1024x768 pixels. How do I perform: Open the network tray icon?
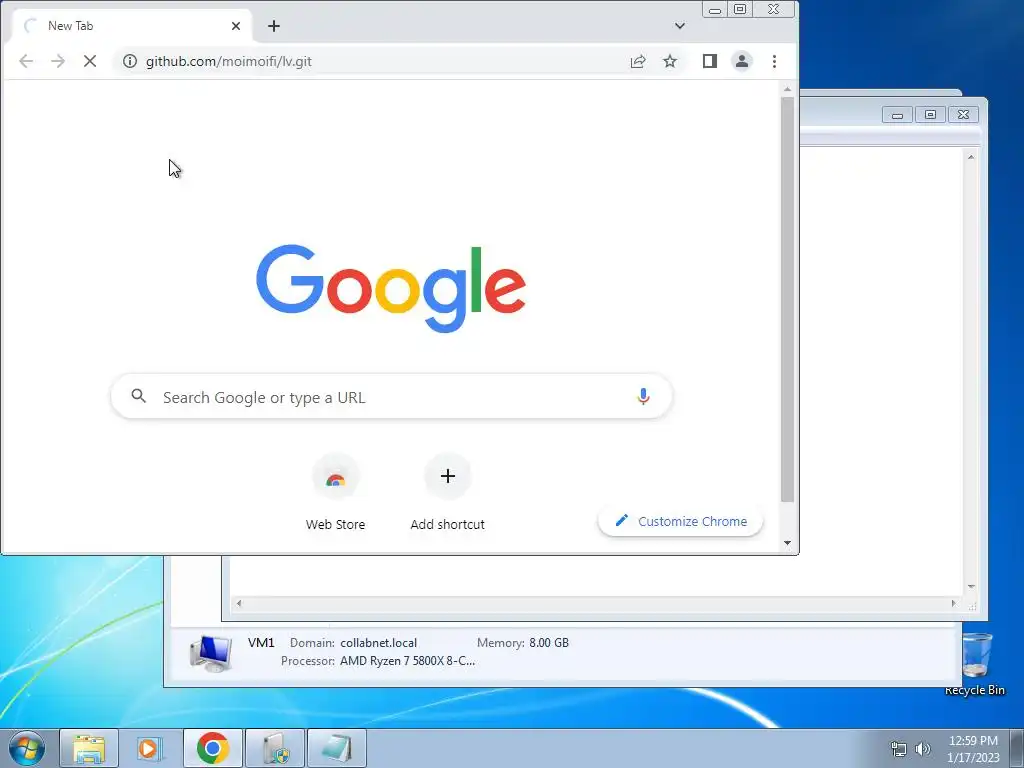point(899,749)
